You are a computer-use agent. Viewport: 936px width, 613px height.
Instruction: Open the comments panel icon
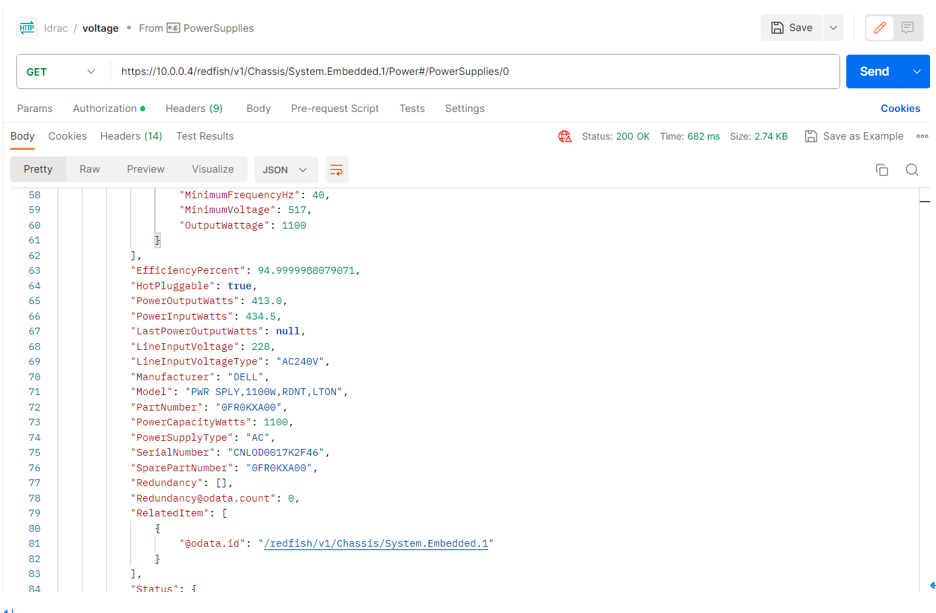pyautogui.click(x=908, y=28)
